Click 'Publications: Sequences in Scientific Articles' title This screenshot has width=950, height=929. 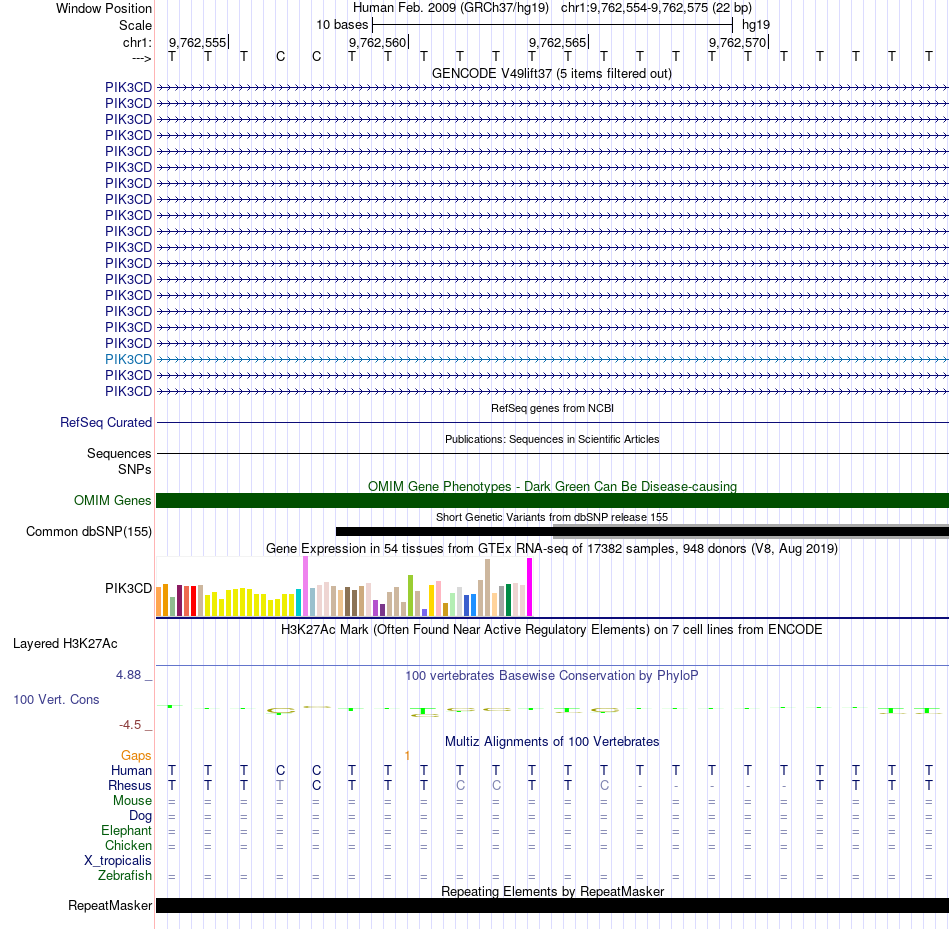tap(552, 439)
